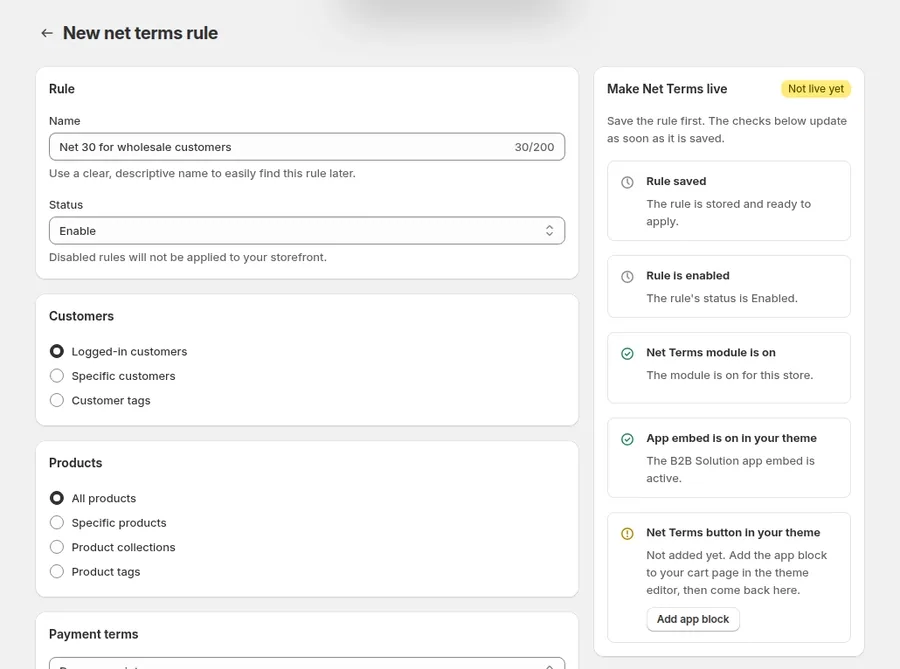Click the Products section heading
The width and height of the screenshot is (900, 669).
click(x=76, y=463)
